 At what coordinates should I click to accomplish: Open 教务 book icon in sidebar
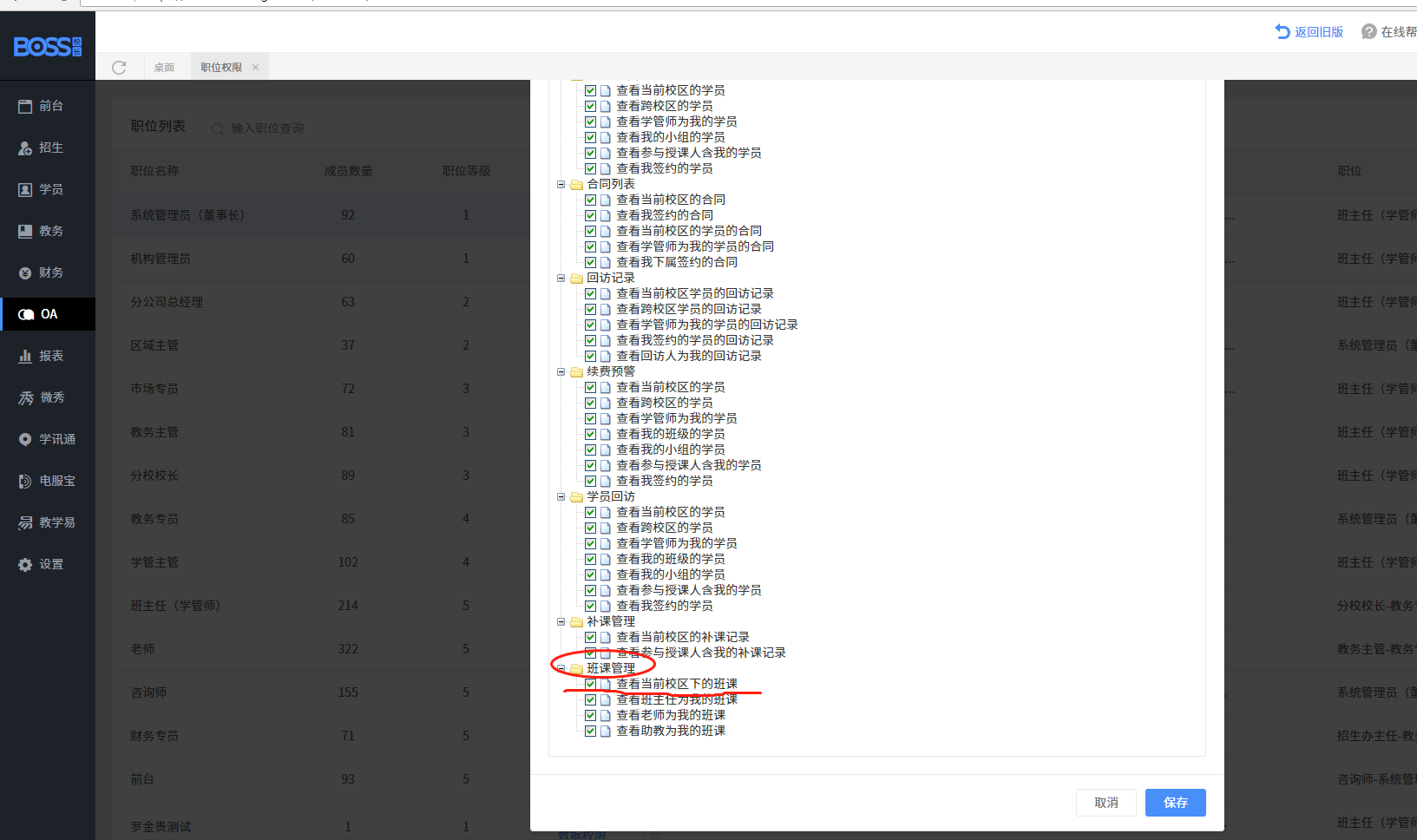tap(25, 232)
